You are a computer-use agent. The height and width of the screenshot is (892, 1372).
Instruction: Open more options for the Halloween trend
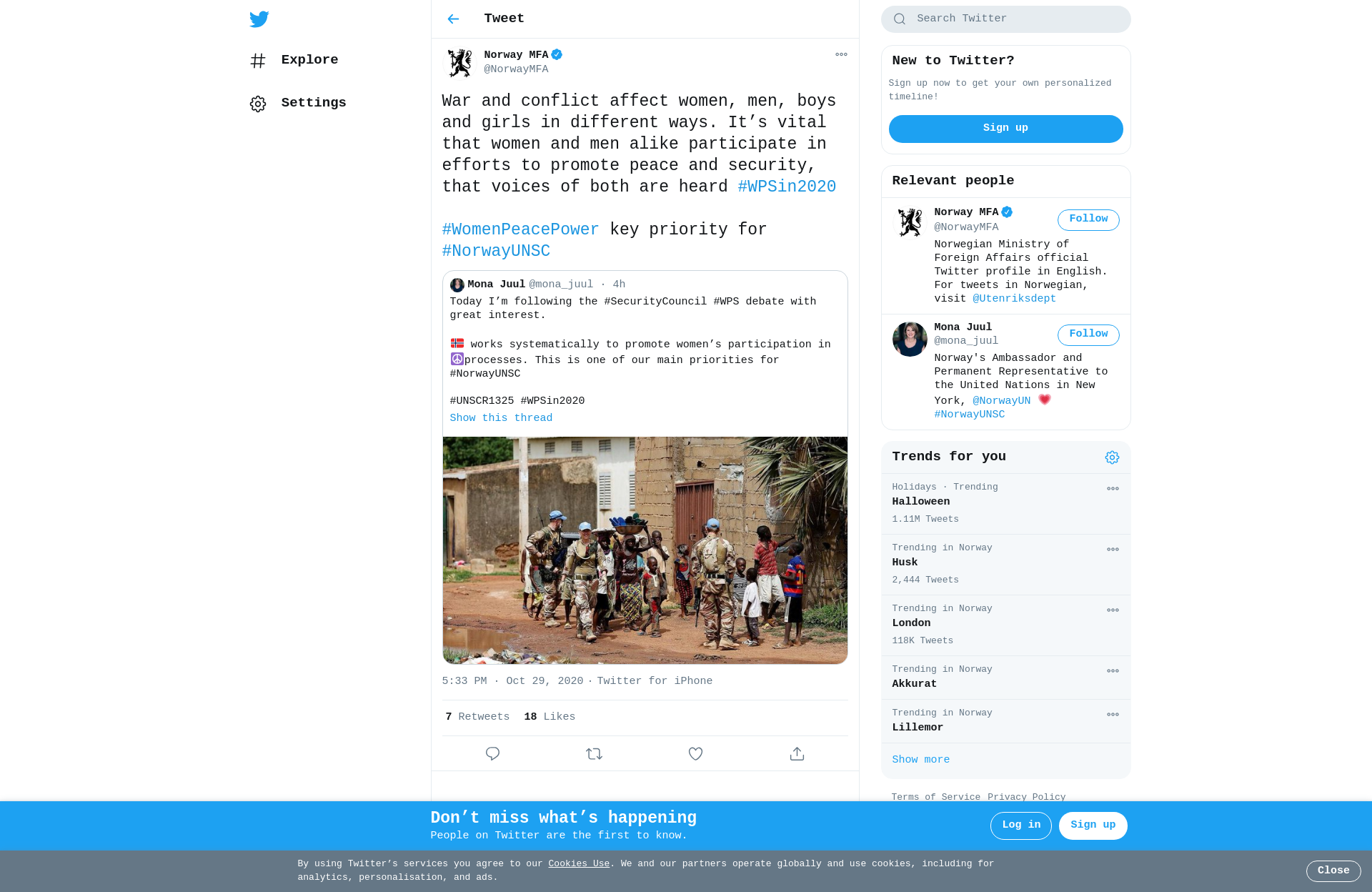1113,489
